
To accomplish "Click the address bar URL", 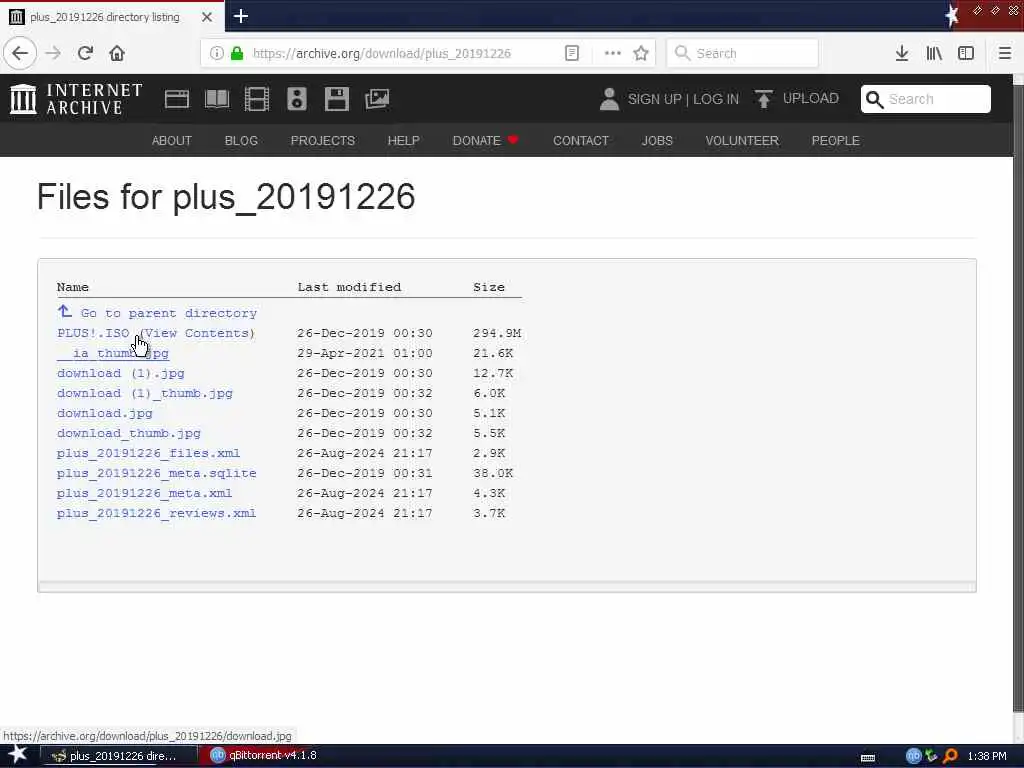I will click(381, 54).
